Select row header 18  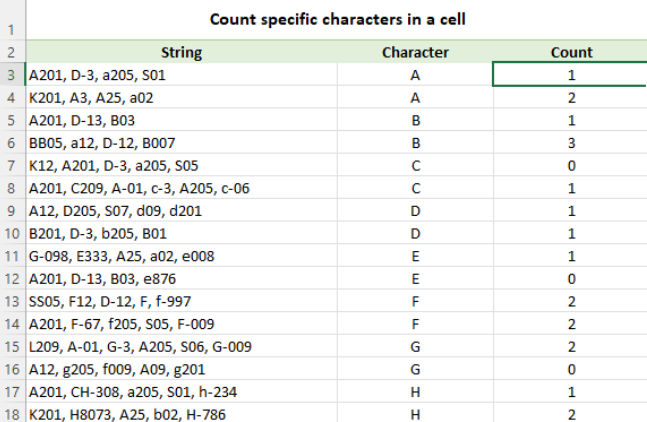[x=12, y=413]
